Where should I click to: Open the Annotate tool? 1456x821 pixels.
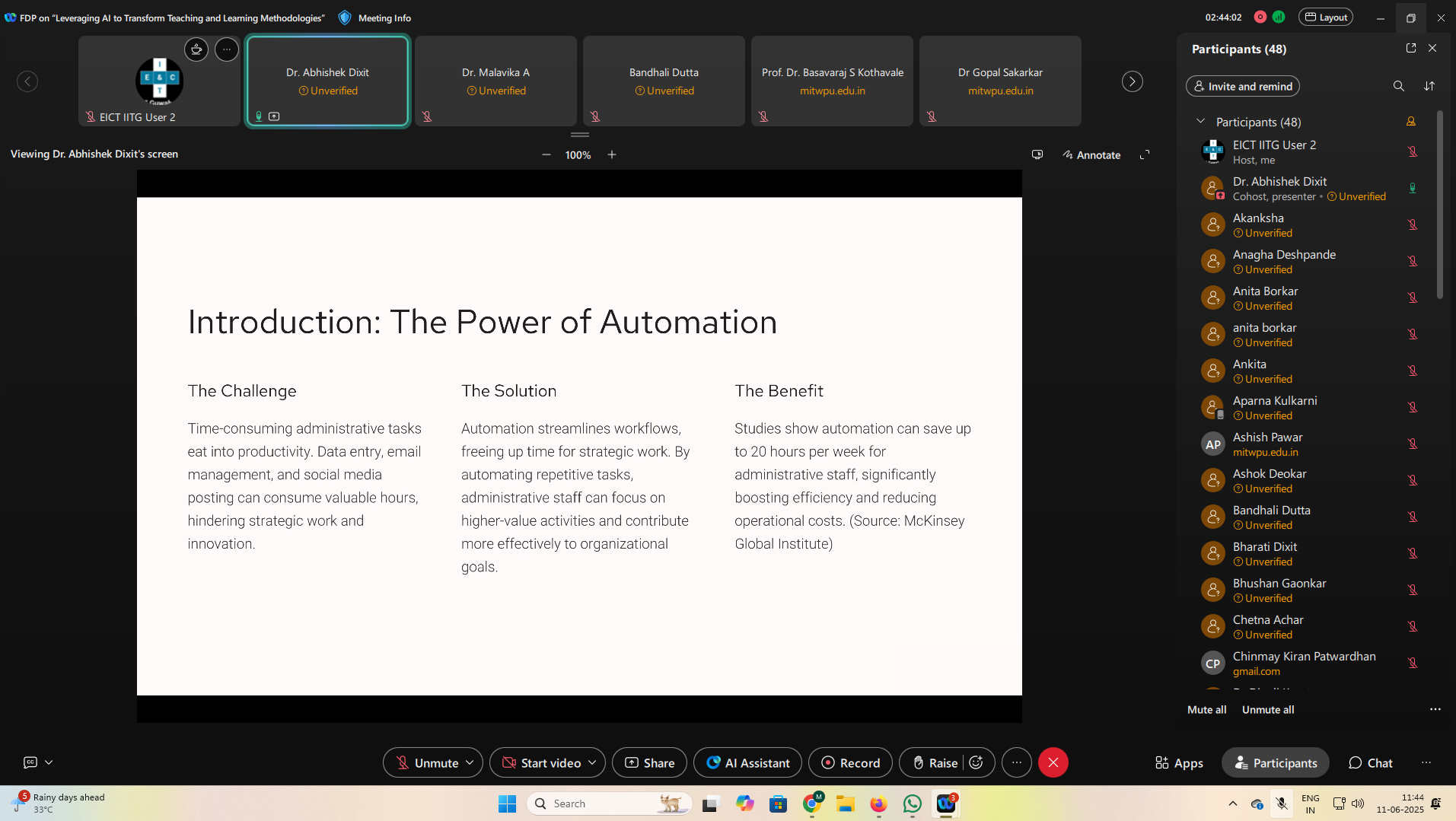[1091, 154]
